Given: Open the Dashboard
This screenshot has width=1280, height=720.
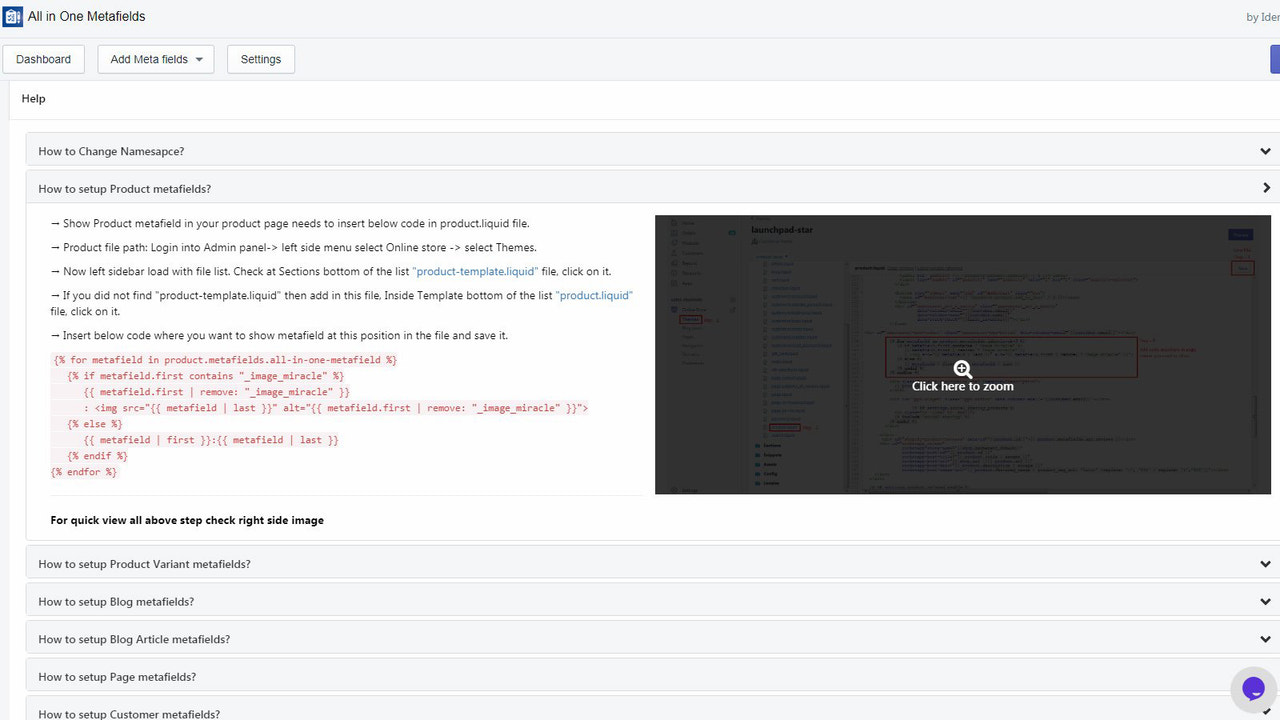Looking at the screenshot, I should click(43, 59).
